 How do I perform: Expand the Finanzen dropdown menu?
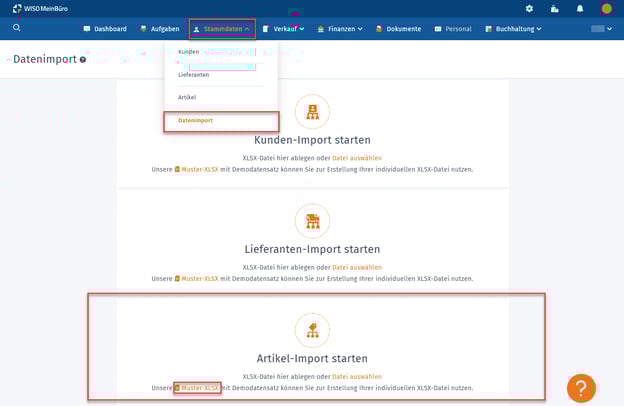pos(340,29)
